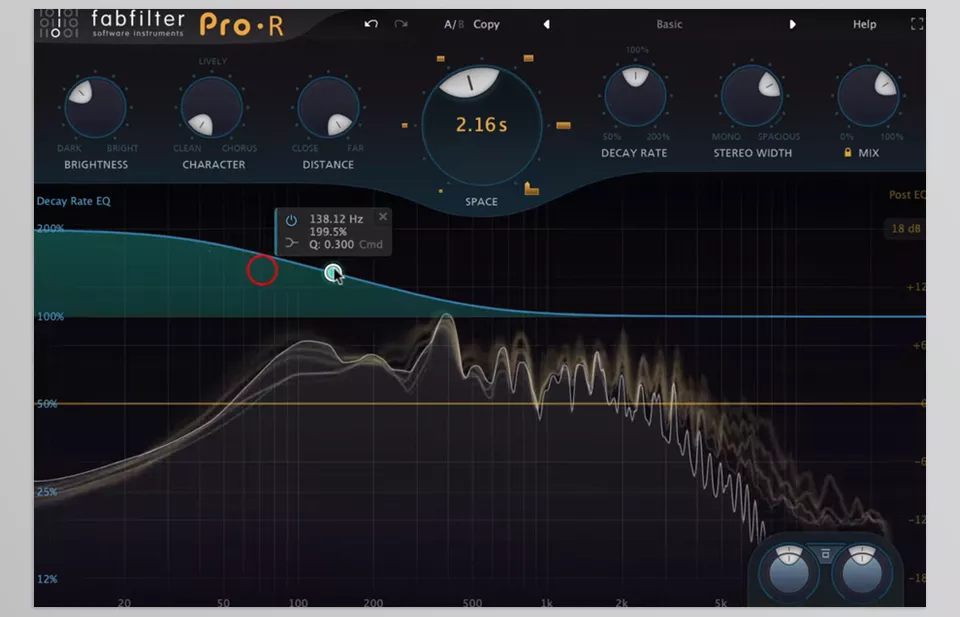Click the Stereo Width knob
Screen dimensions: 960x617
[752, 96]
